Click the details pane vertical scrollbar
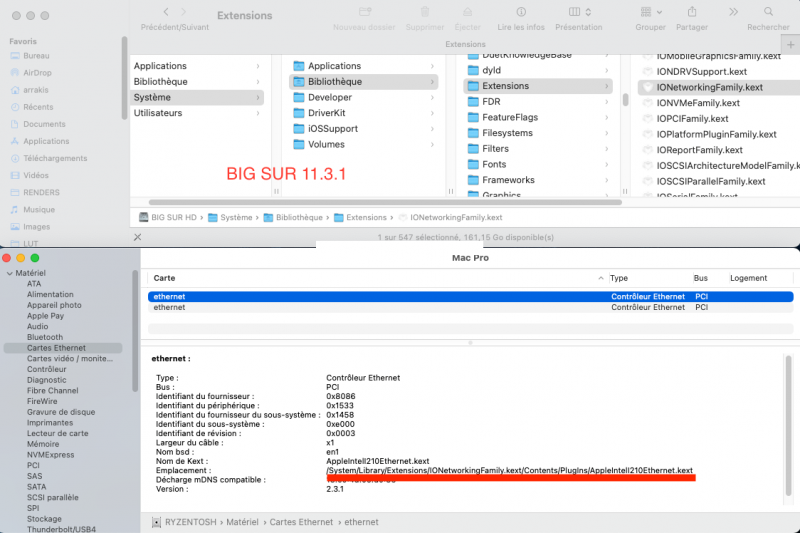The height and width of the screenshot is (533, 800). (x=788, y=426)
